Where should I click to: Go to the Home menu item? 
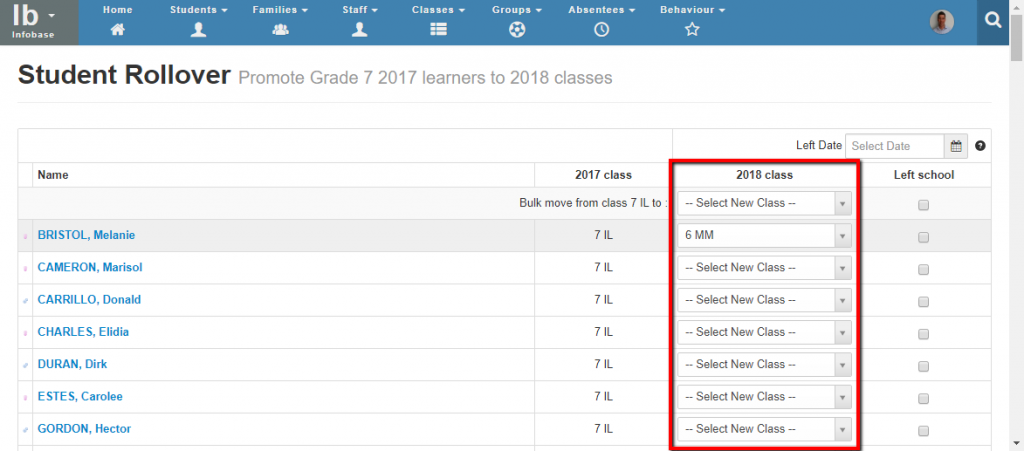click(x=118, y=10)
